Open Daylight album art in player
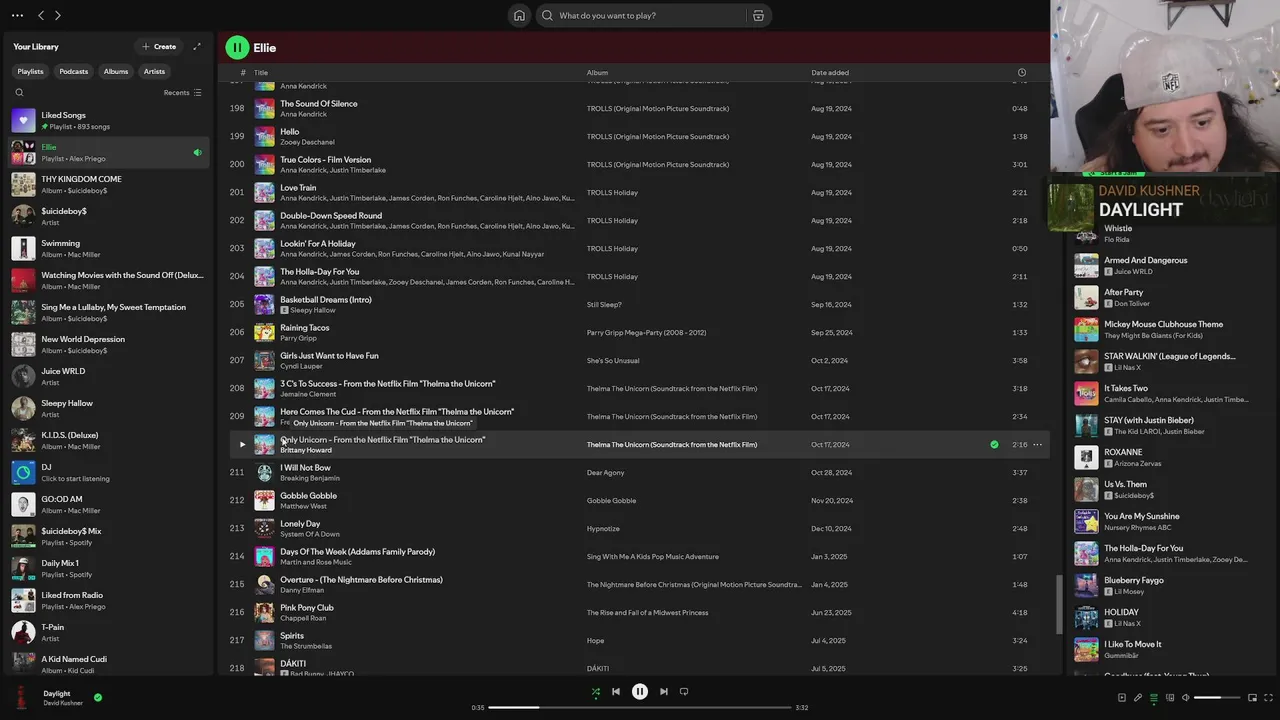This screenshot has width=1280, height=720. click(x=22, y=697)
